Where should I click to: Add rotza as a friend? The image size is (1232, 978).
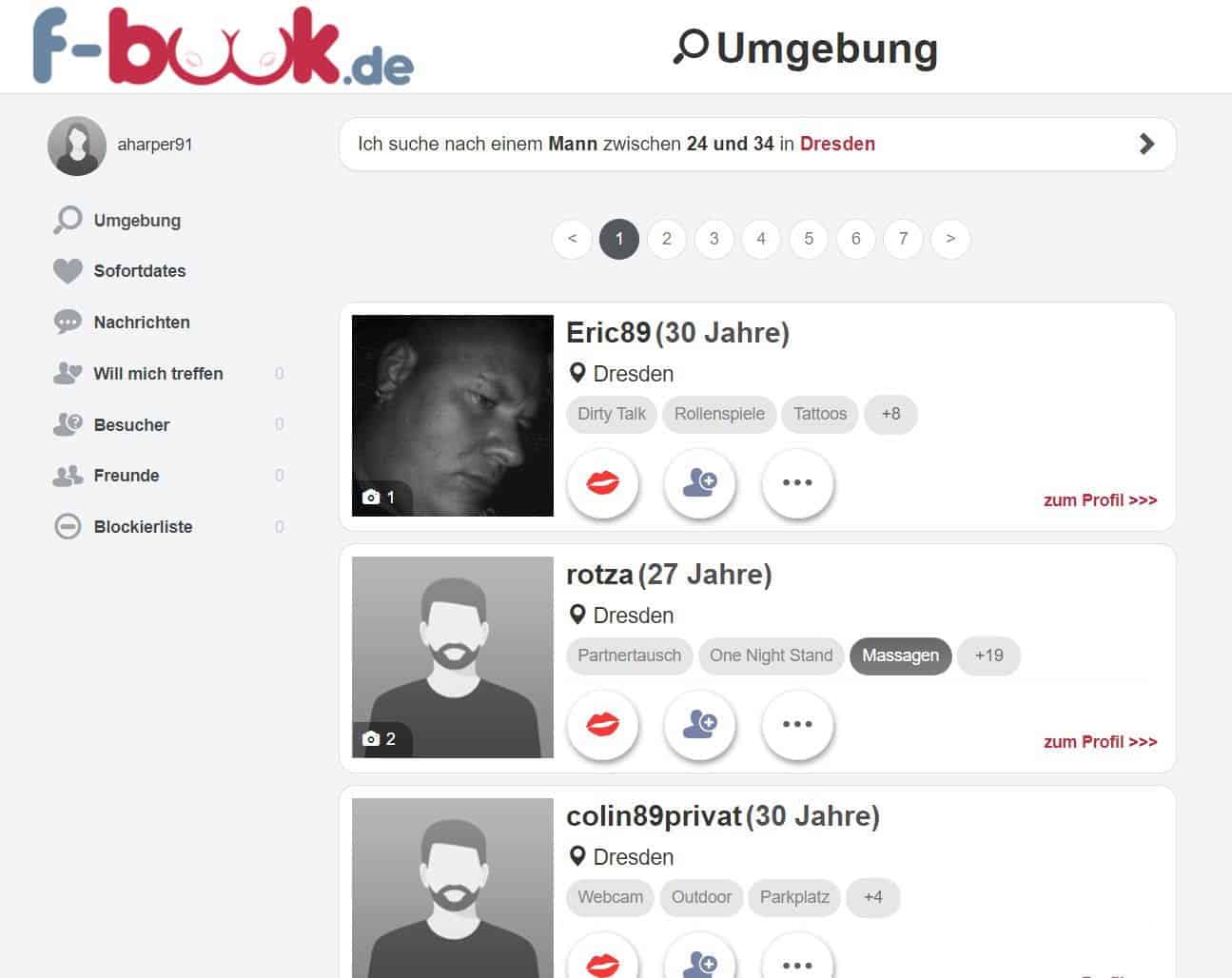pos(700,725)
